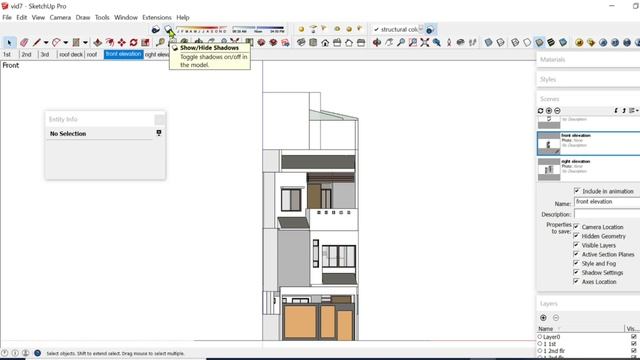Toggle Active Section Planes checkbox

tap(576, 254)
